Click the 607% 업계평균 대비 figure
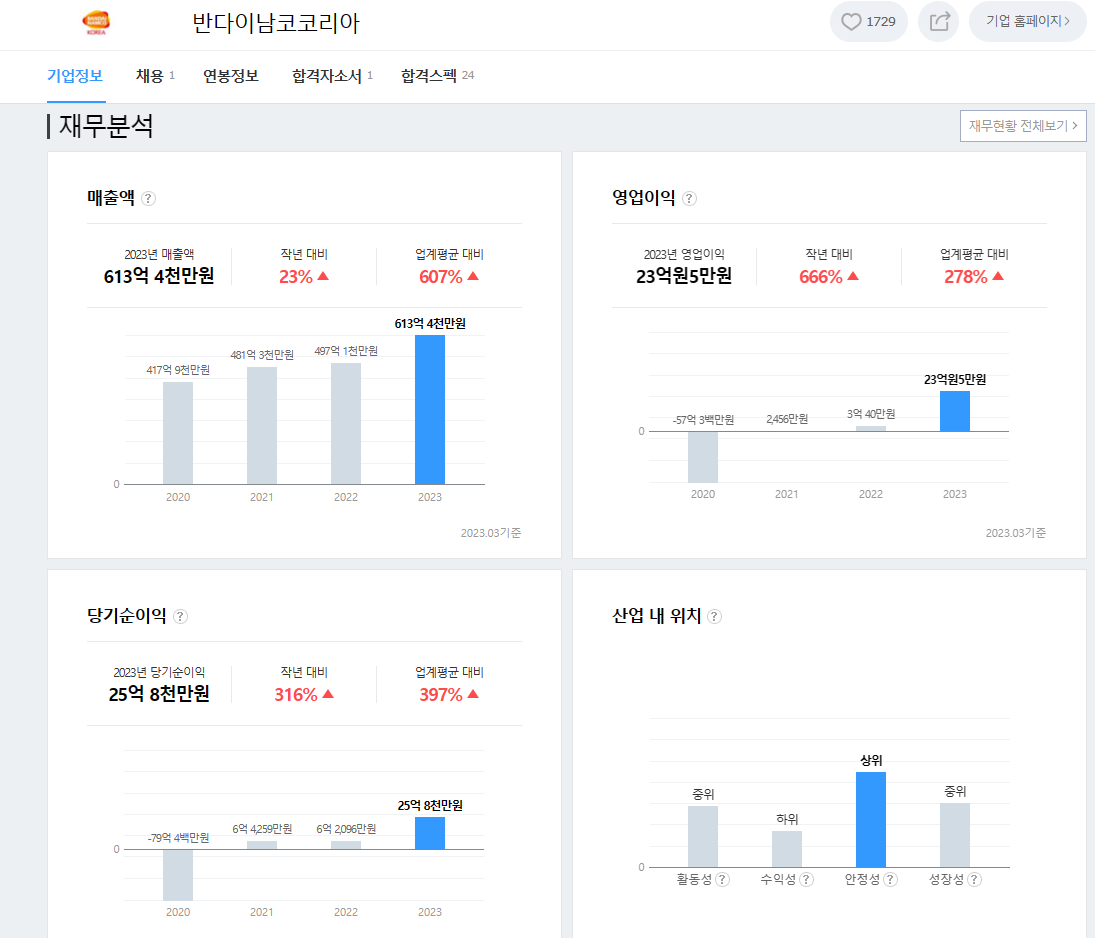The image size is (1095, 938). click(448, 277)
